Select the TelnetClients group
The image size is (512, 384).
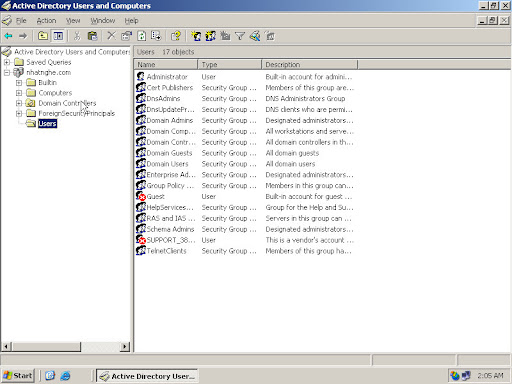pyautogui.click(x=166, y=251)
